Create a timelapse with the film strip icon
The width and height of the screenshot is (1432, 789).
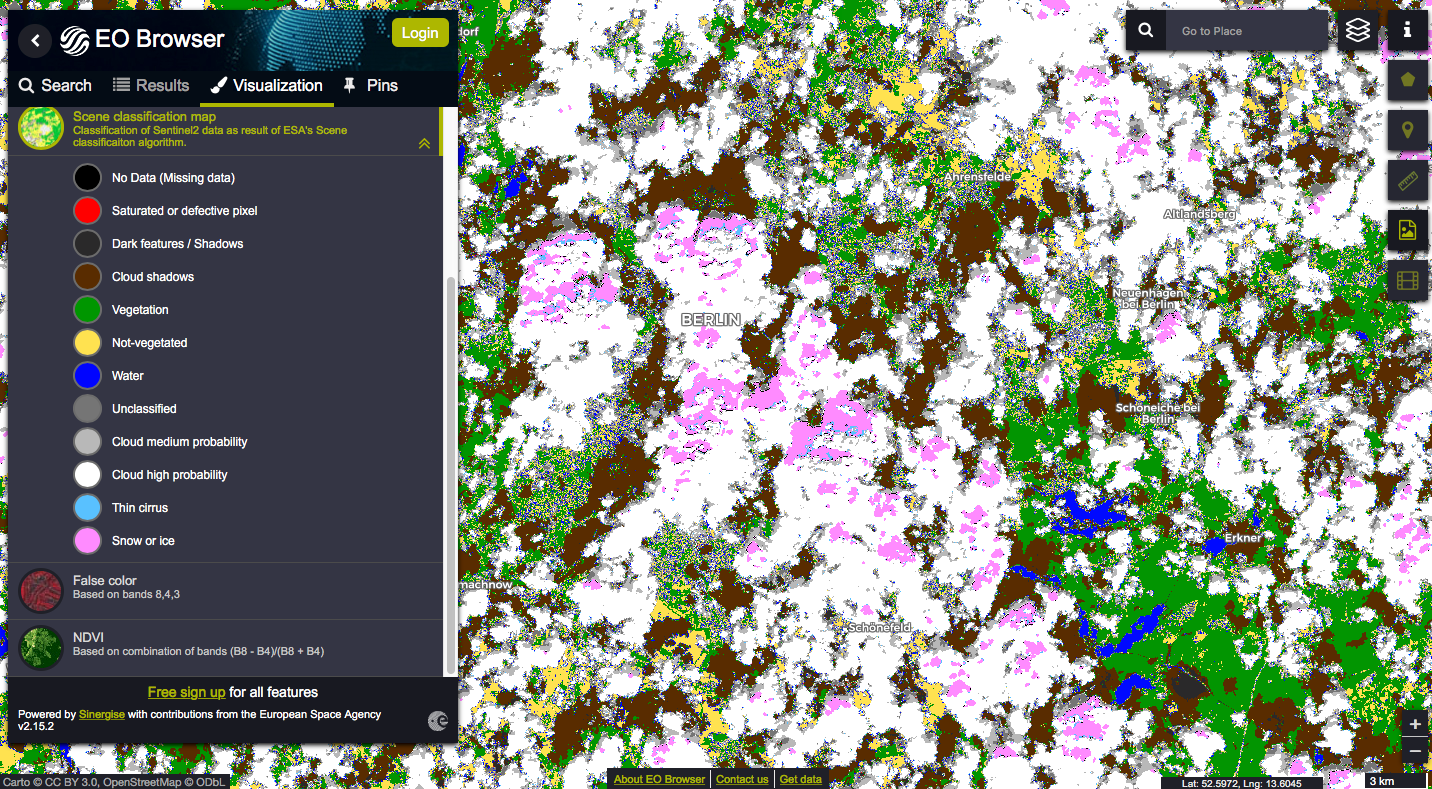pyautogui.click(x=1407, y=281)
